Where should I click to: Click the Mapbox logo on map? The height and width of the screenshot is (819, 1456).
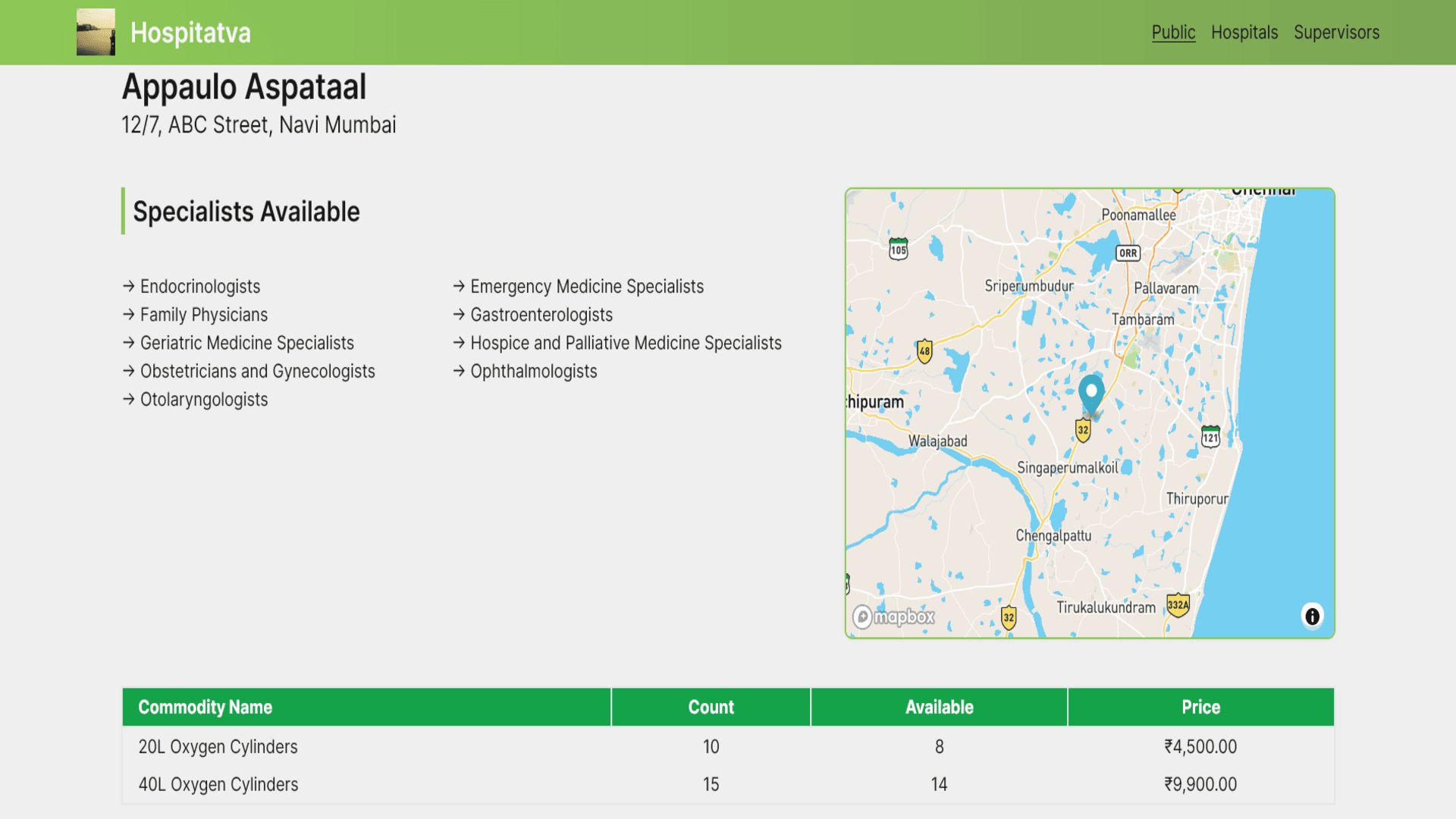(x=894, y=617)
